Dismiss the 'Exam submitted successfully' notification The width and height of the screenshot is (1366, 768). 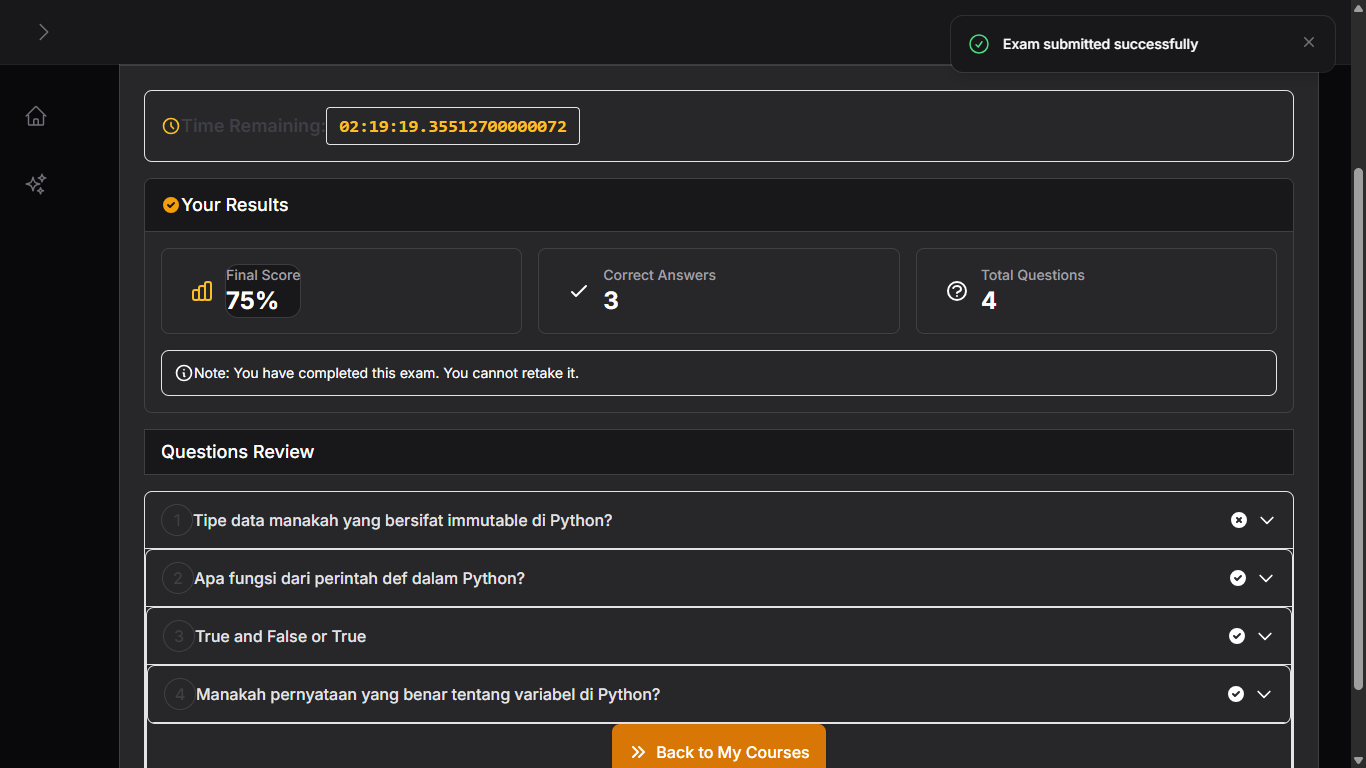coord(1309,42)
